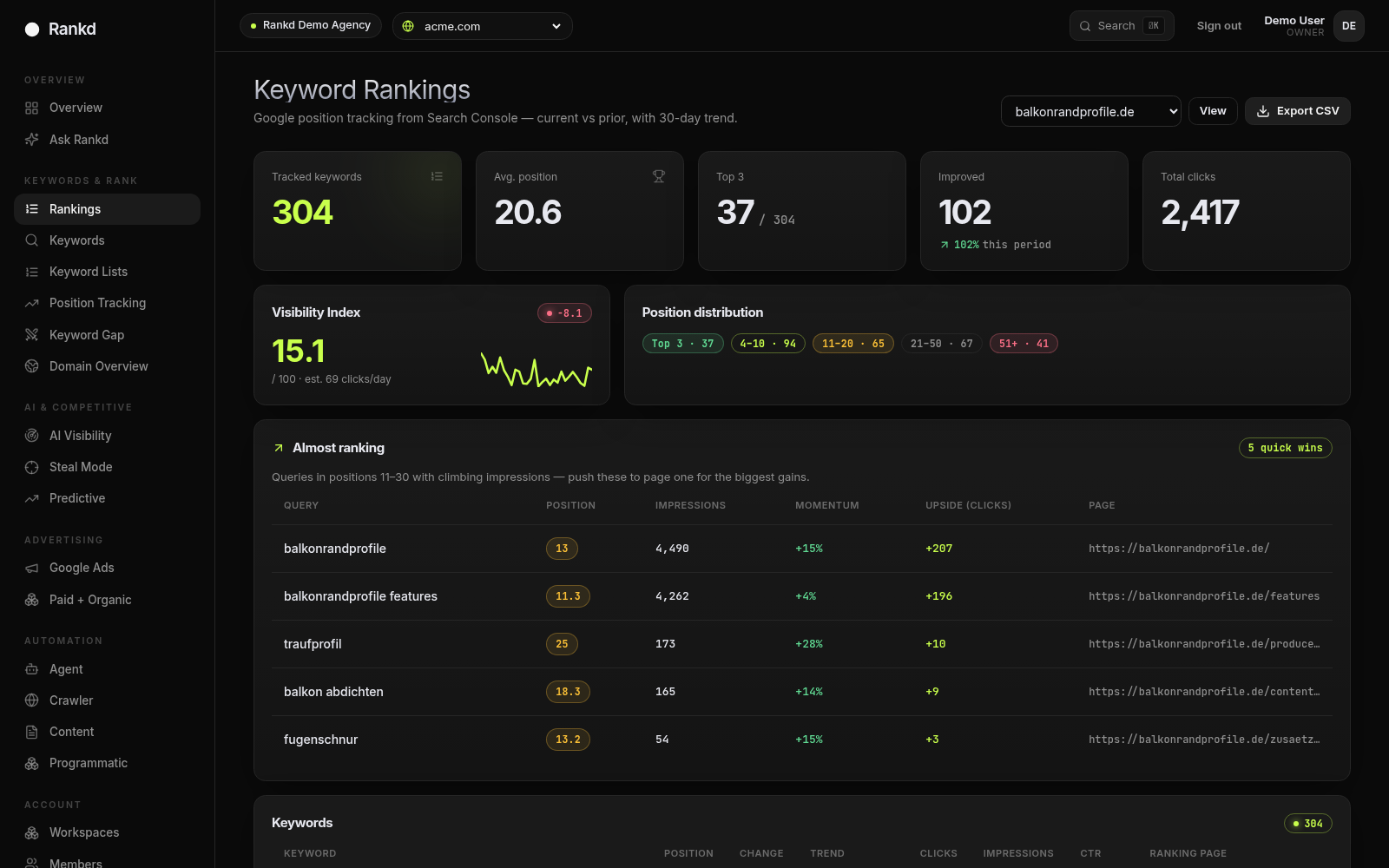Open the acme.com site dropdown
The height and width of the screenshot is (868, 1389).
pyautogui.click(x=483, y=26)
